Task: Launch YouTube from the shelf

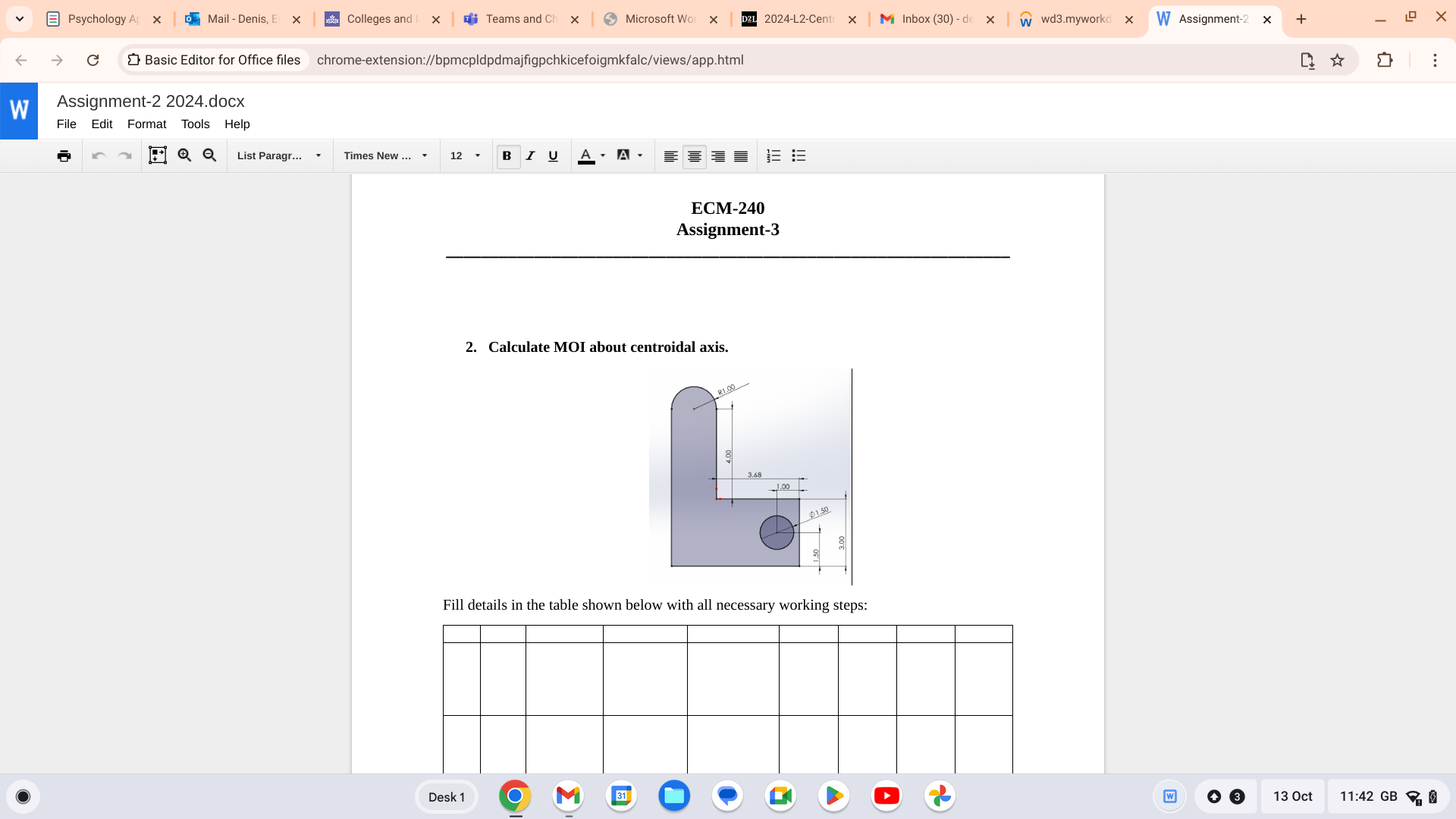Action: pos(886,796)
